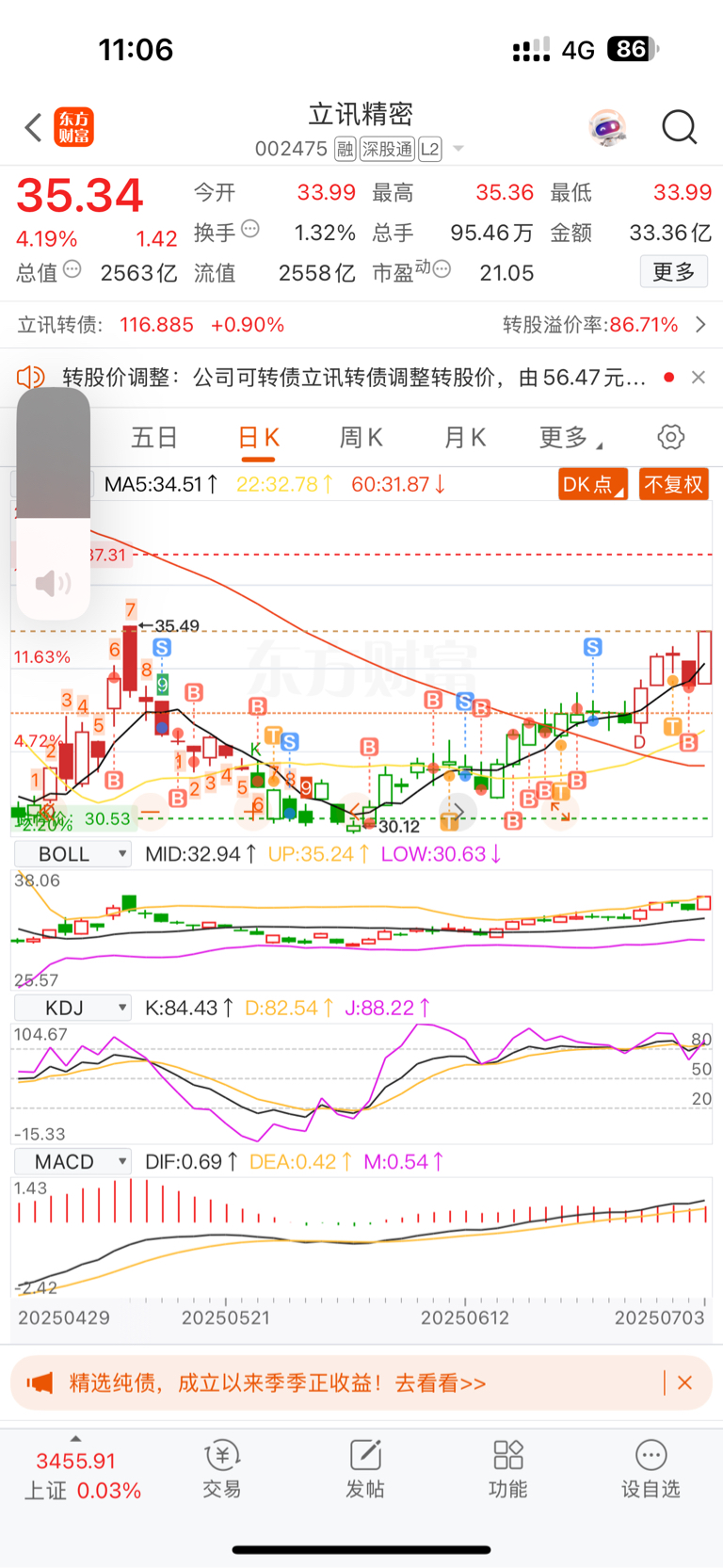Open the 换手 info icon
The height and width of the screenshot is (1568, 723).
(250, 229)
